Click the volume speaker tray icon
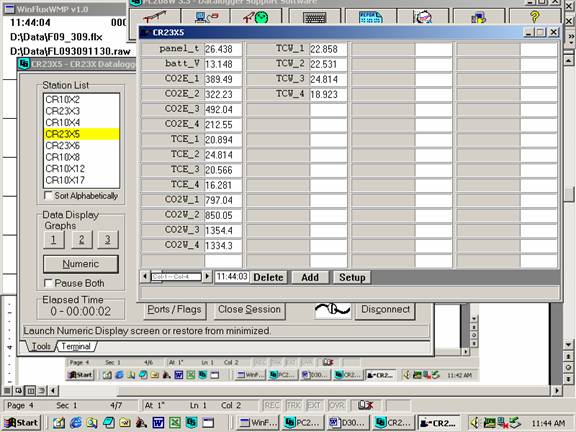 [475, 423]
